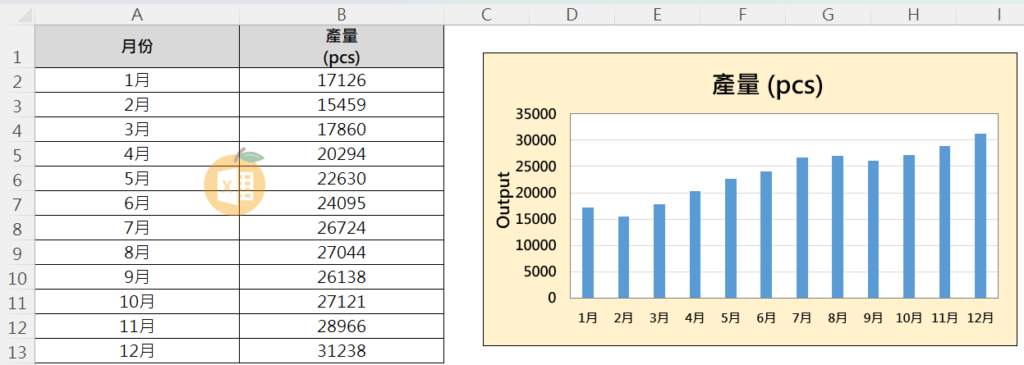
Task: Select cell with value 26138
Action: (x=342, y=277)
